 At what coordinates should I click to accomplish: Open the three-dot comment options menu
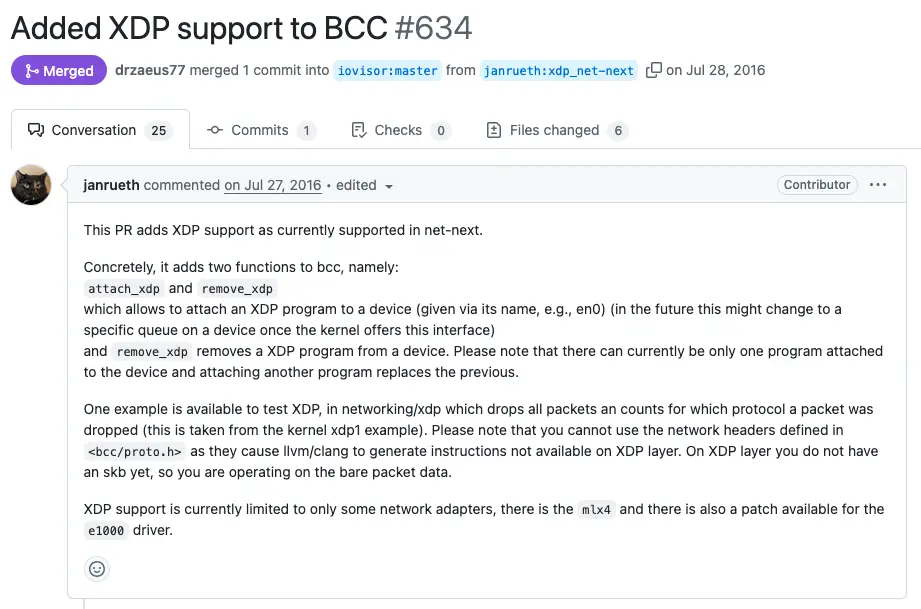[x=878, y=185]
